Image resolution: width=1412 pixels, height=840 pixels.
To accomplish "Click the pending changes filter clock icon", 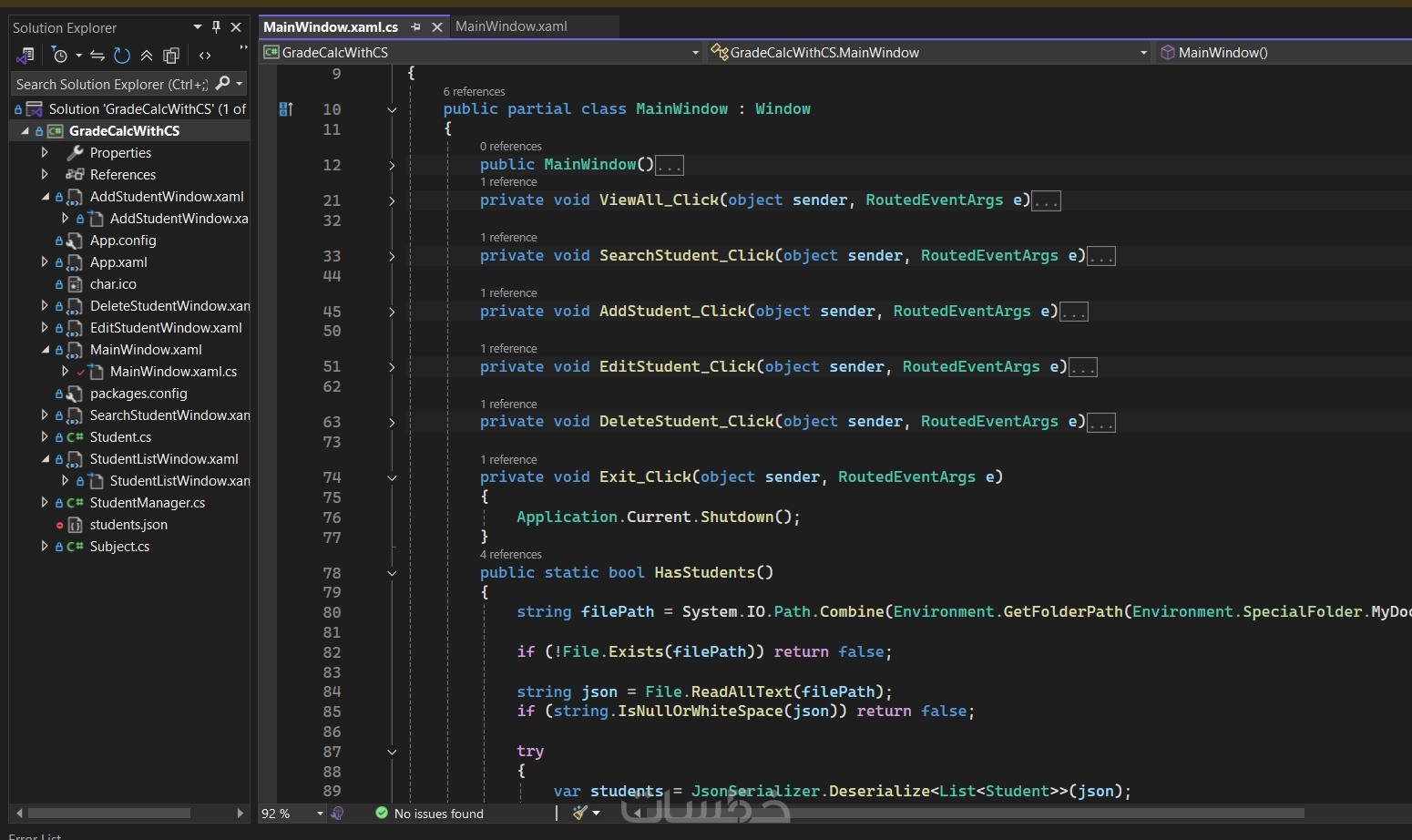I will click(60, 56).
